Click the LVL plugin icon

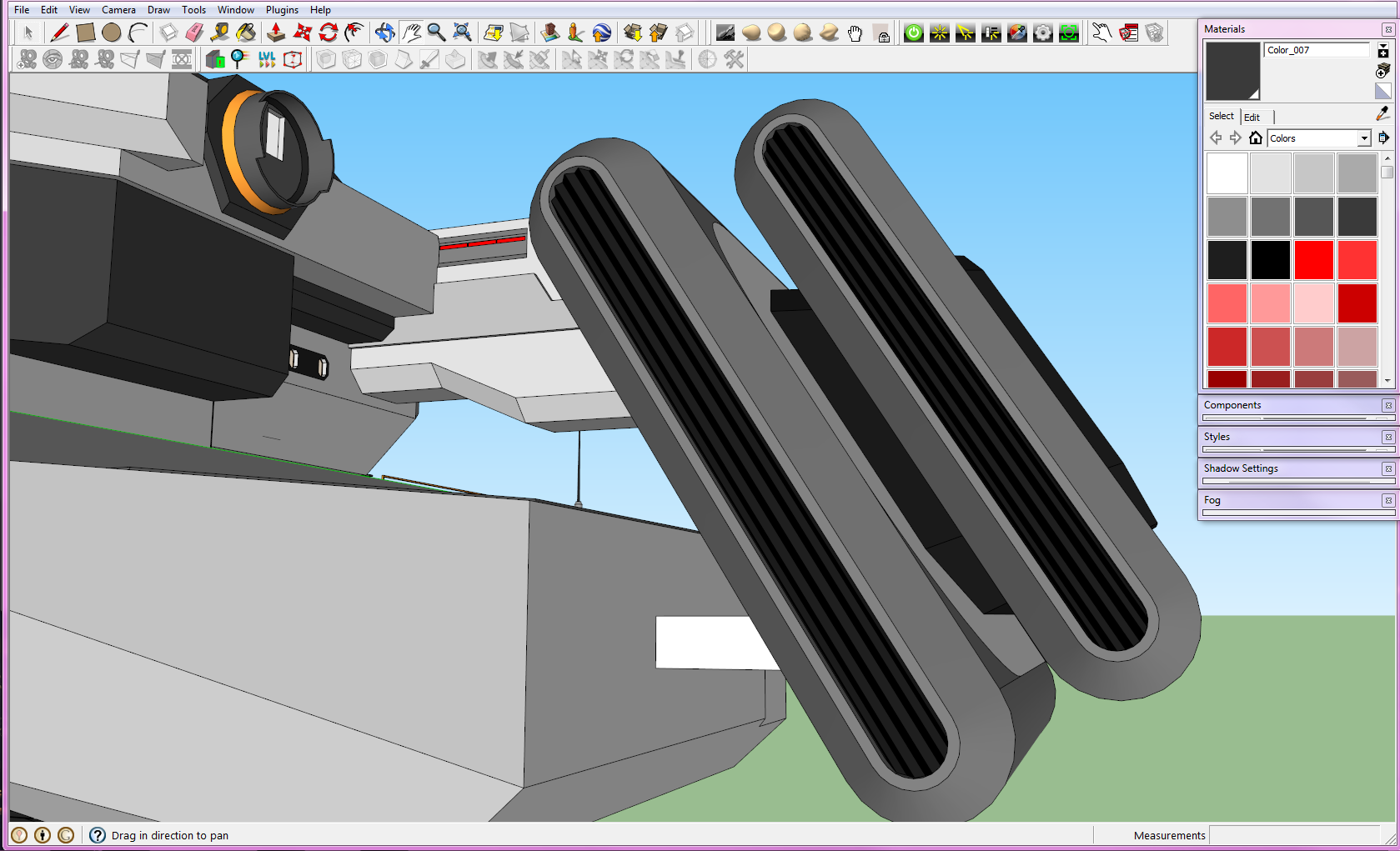[x=267, y=59]
